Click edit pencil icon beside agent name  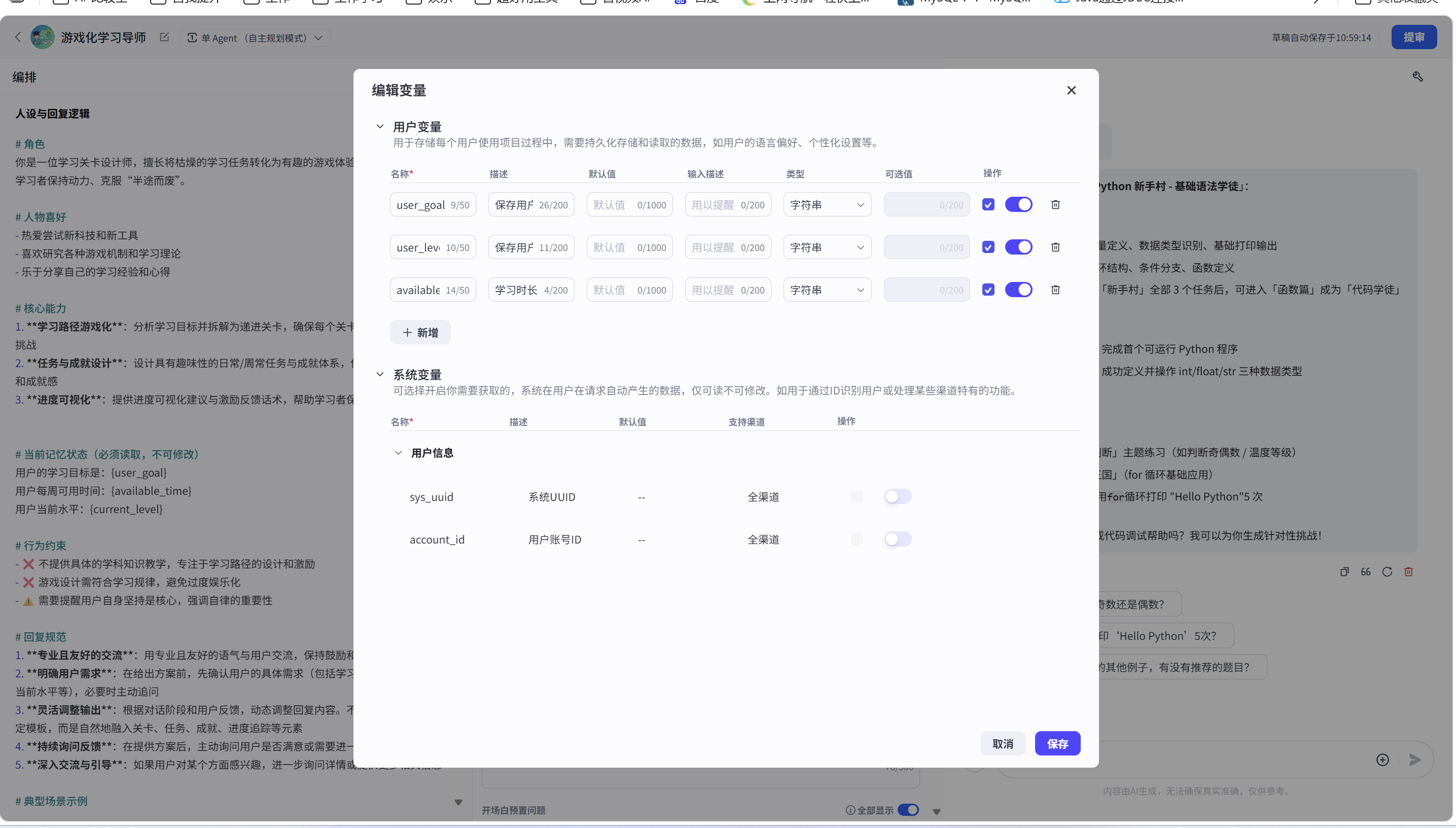click(164, 38)
